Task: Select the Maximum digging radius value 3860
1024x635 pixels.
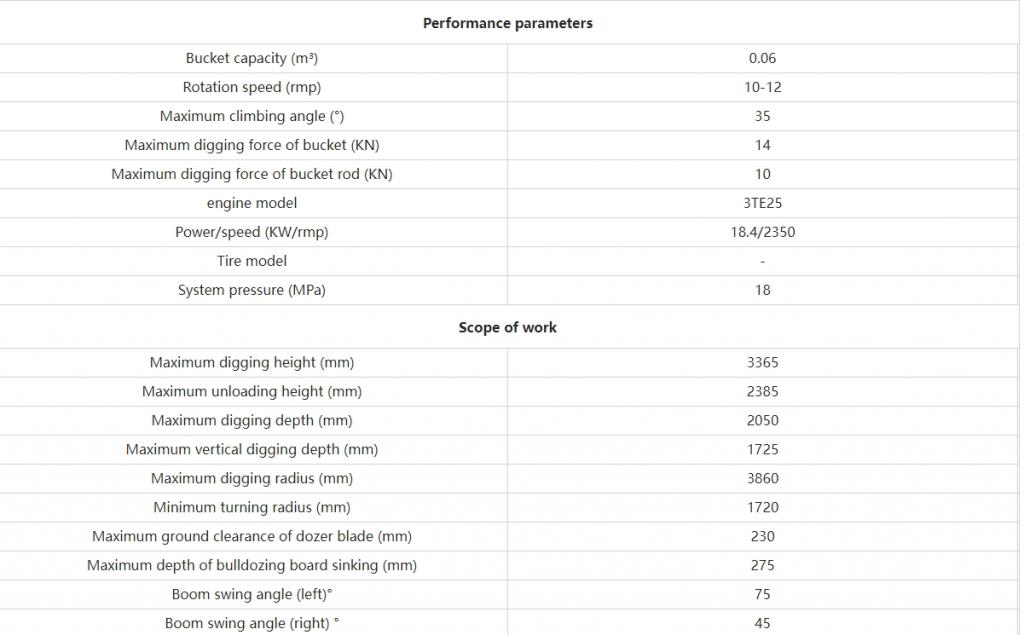Action: pos(762,478)
